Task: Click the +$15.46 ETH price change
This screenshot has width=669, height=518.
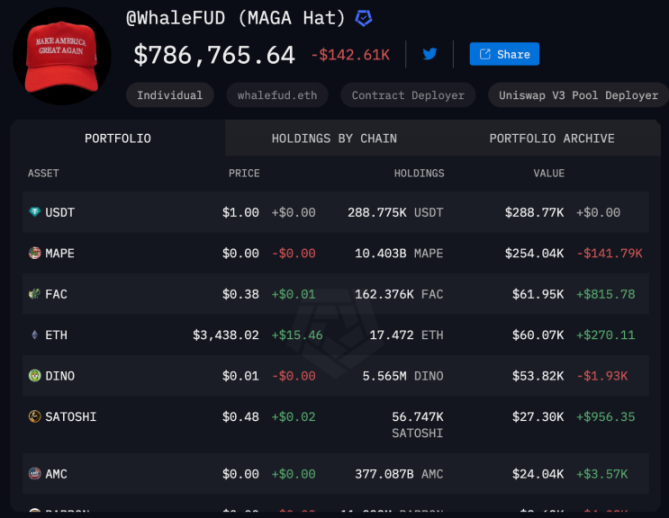Action: (297, 335)
